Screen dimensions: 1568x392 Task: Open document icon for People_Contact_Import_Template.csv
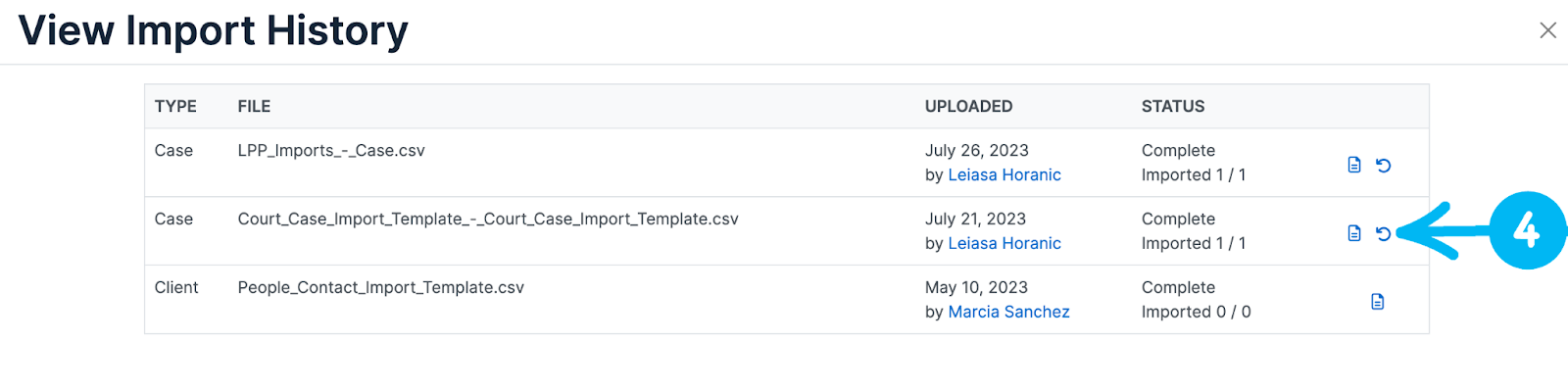point(1377,302)
